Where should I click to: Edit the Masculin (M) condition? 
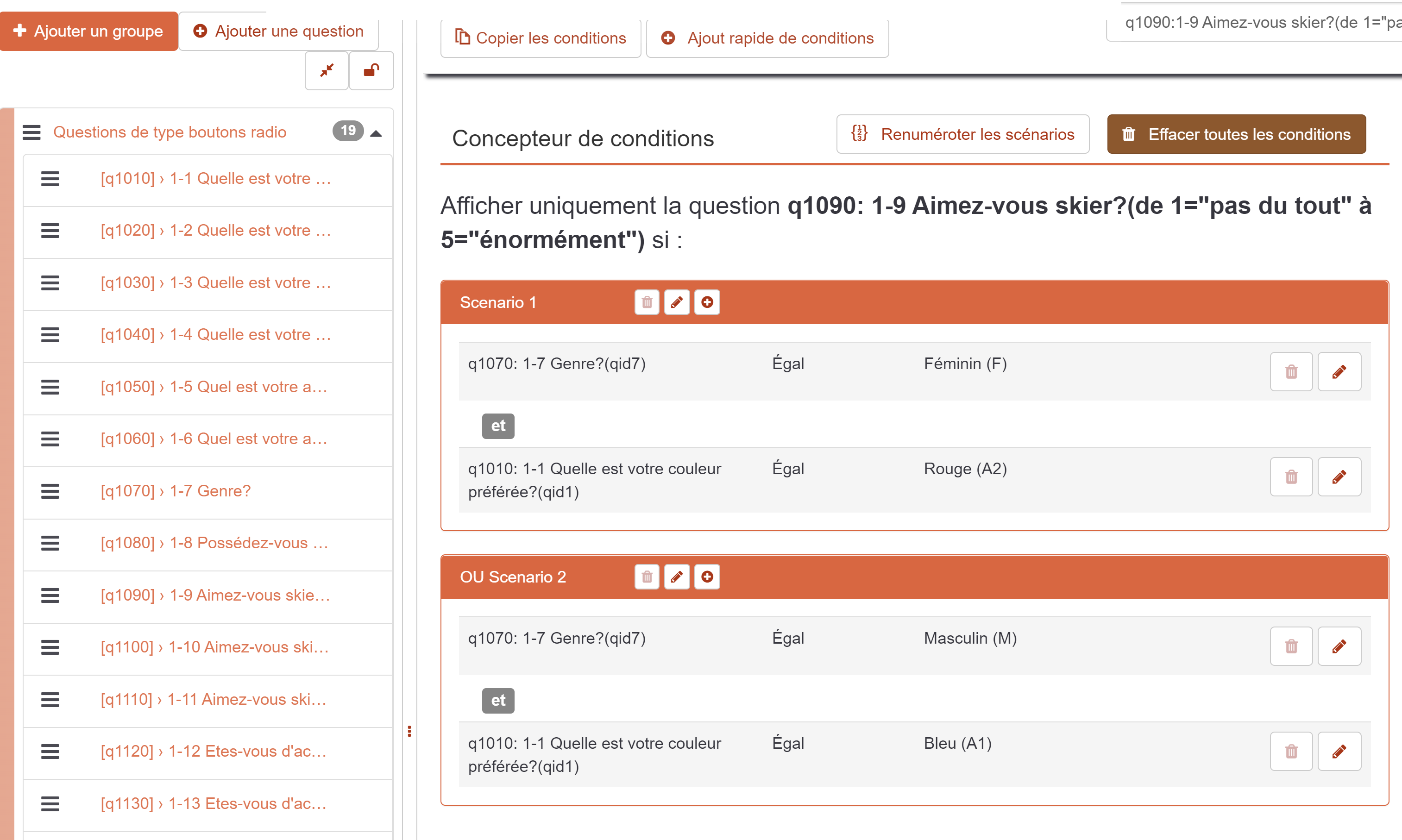(x=1339, y=646)
